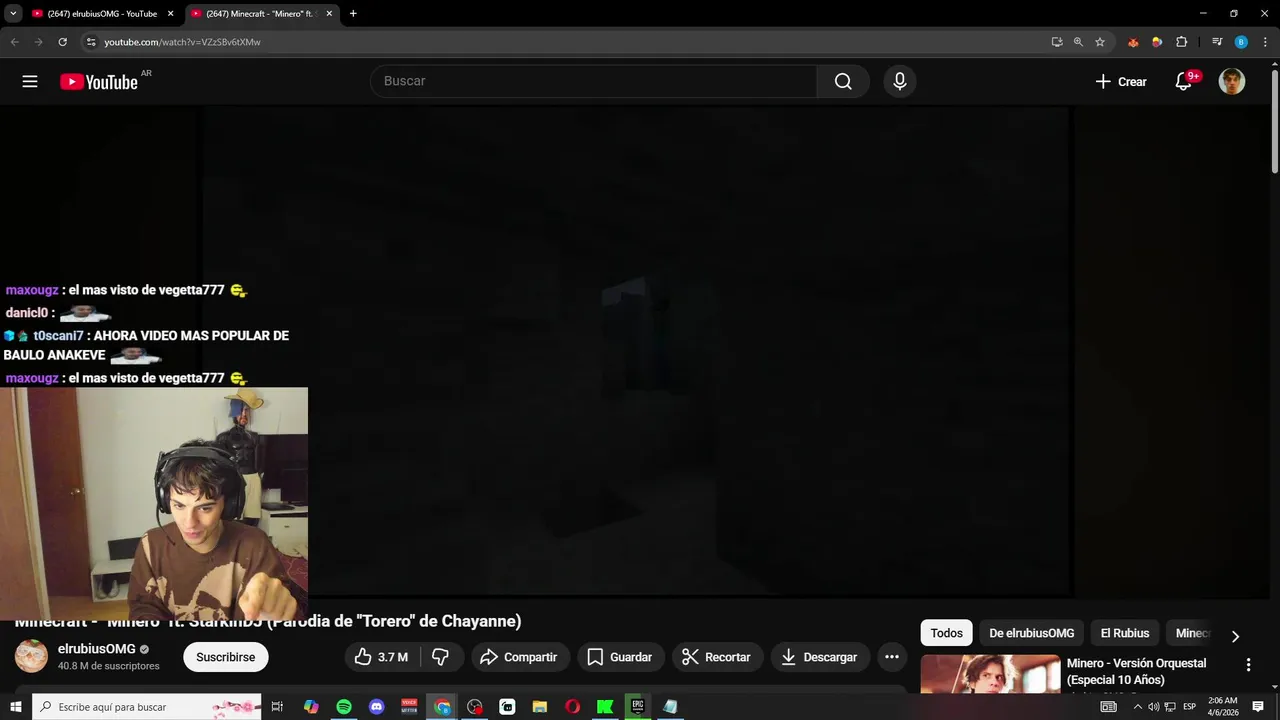The width and height of the screenshot is (1280, 720).
Task: Like the video showing 3.7 M
Action: pos(381,657)
